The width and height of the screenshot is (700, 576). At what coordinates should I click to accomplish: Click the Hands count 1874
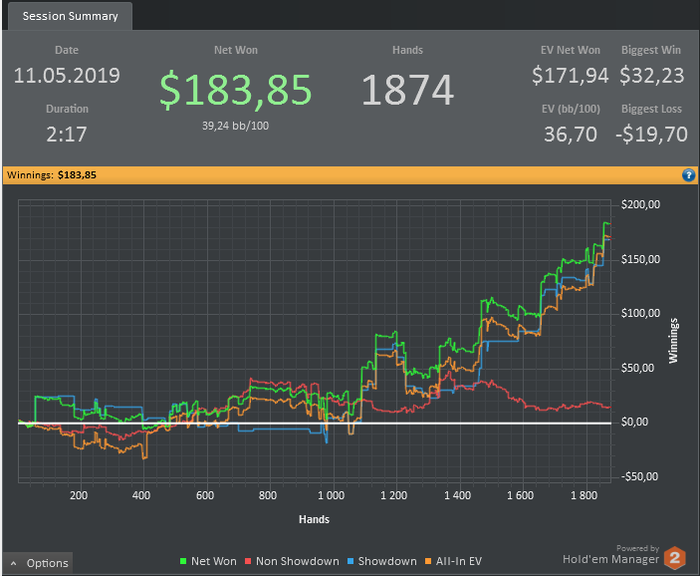(408, 90)
